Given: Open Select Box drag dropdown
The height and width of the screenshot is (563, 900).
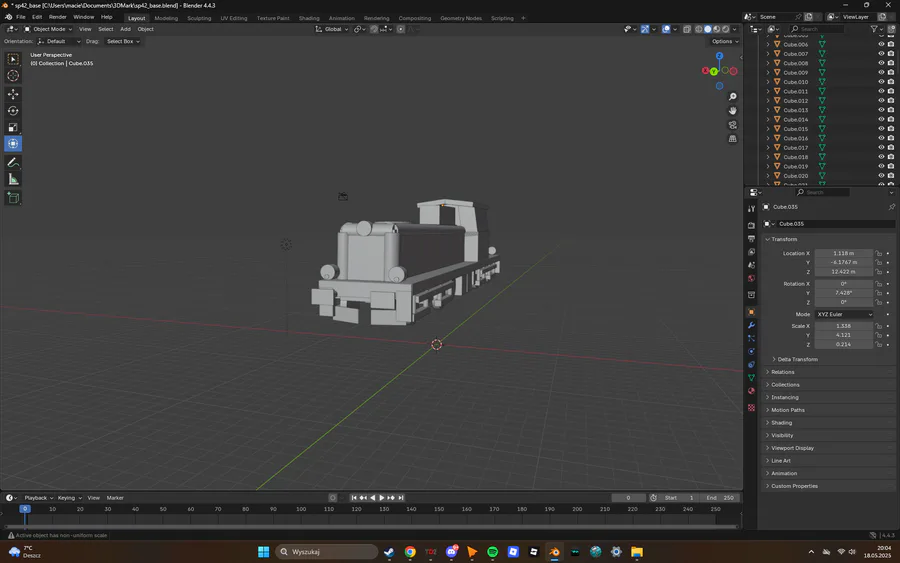Looking at the screenshot, I should pos(123,41).
